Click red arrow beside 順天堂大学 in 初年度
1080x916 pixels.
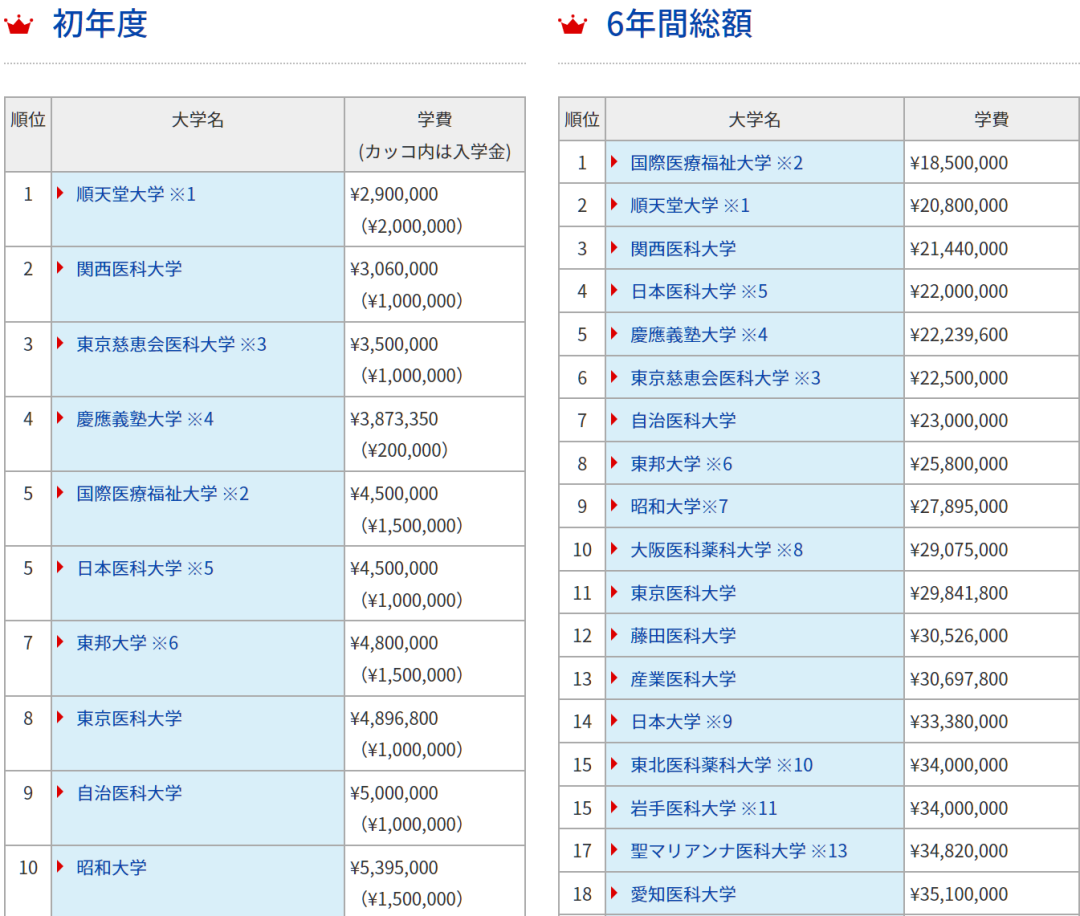pyautogui.click(x=61, y=193)
